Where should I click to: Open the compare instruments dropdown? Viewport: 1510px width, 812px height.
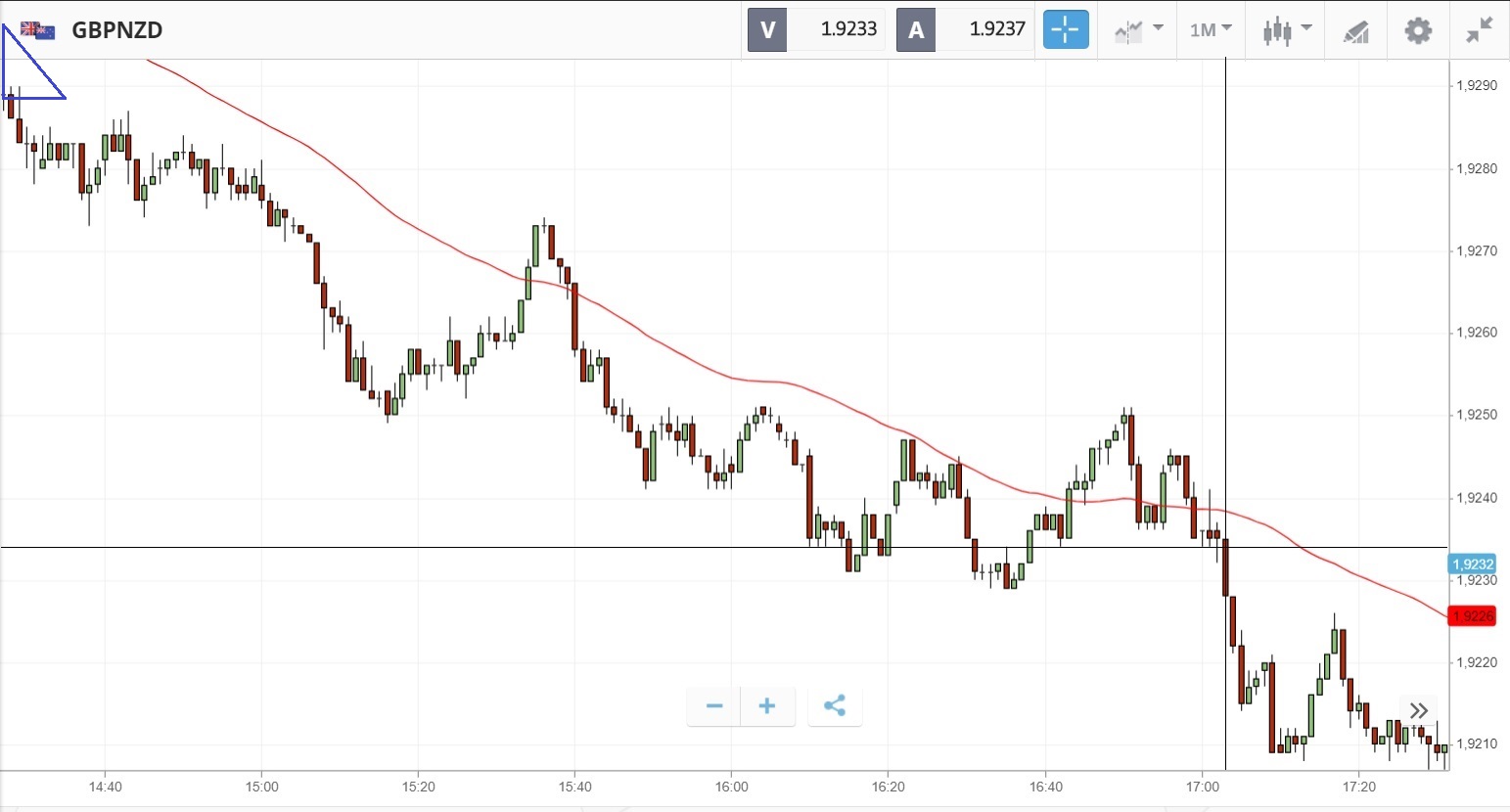coord(1138,29)
